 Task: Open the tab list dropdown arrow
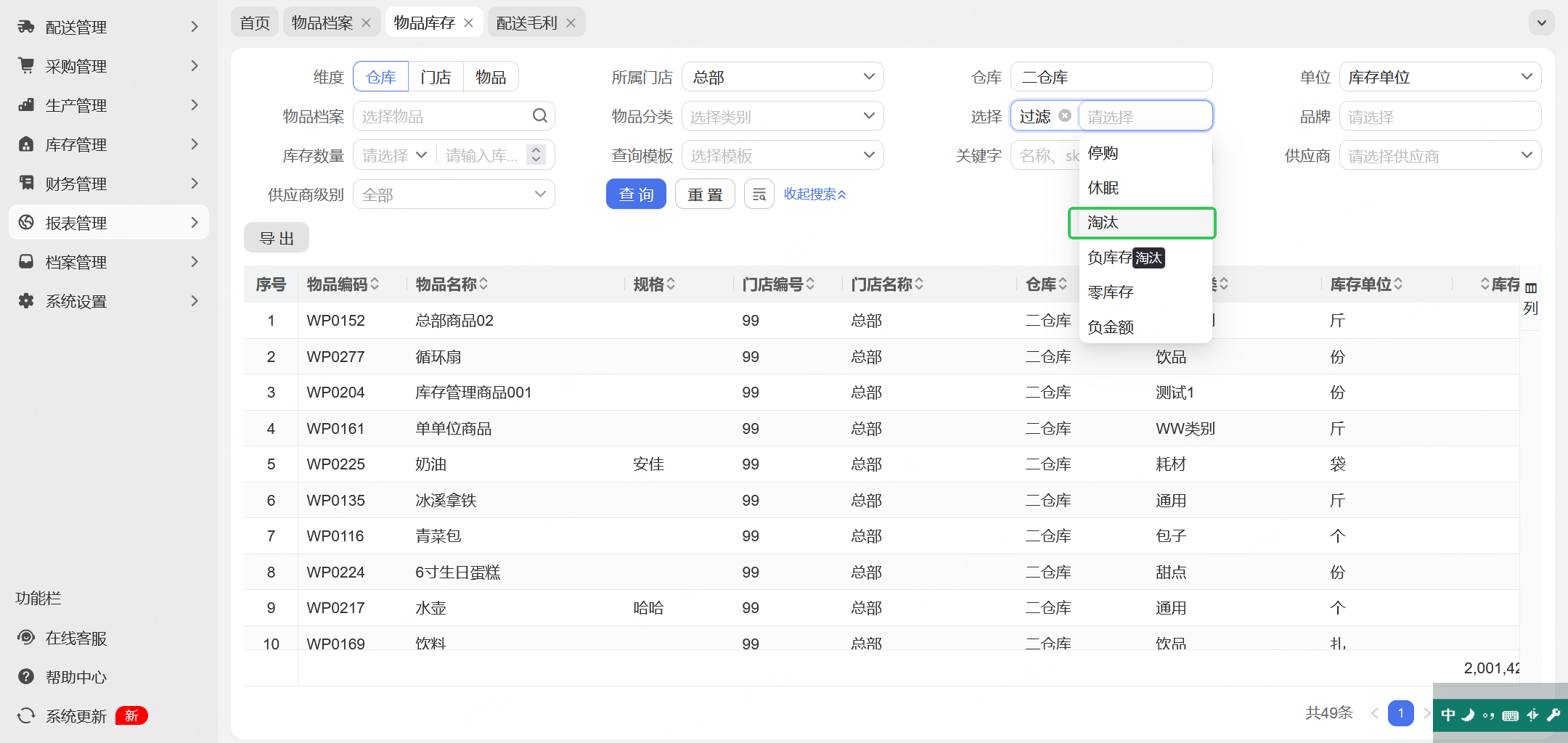click(1542, 22)
